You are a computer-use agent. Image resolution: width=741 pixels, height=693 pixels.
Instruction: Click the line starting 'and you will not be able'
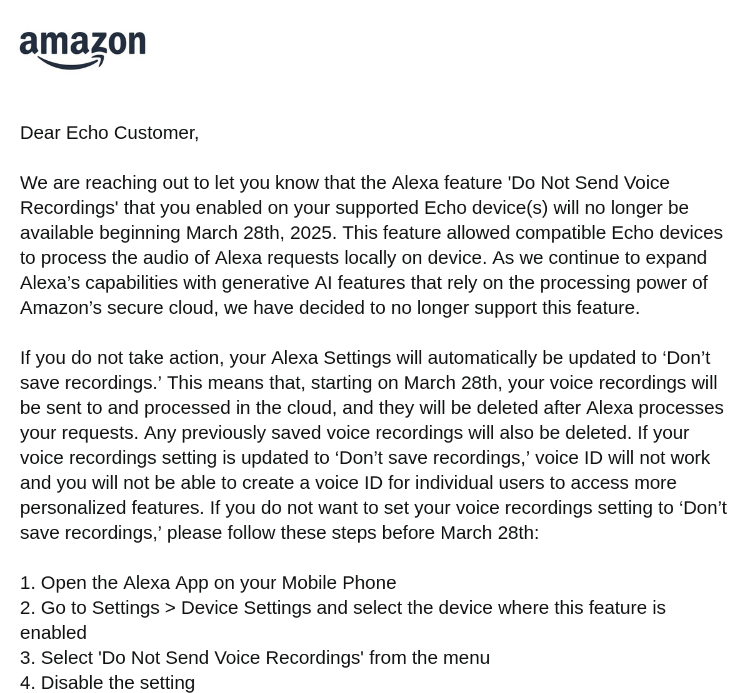[x=348, y=483]
